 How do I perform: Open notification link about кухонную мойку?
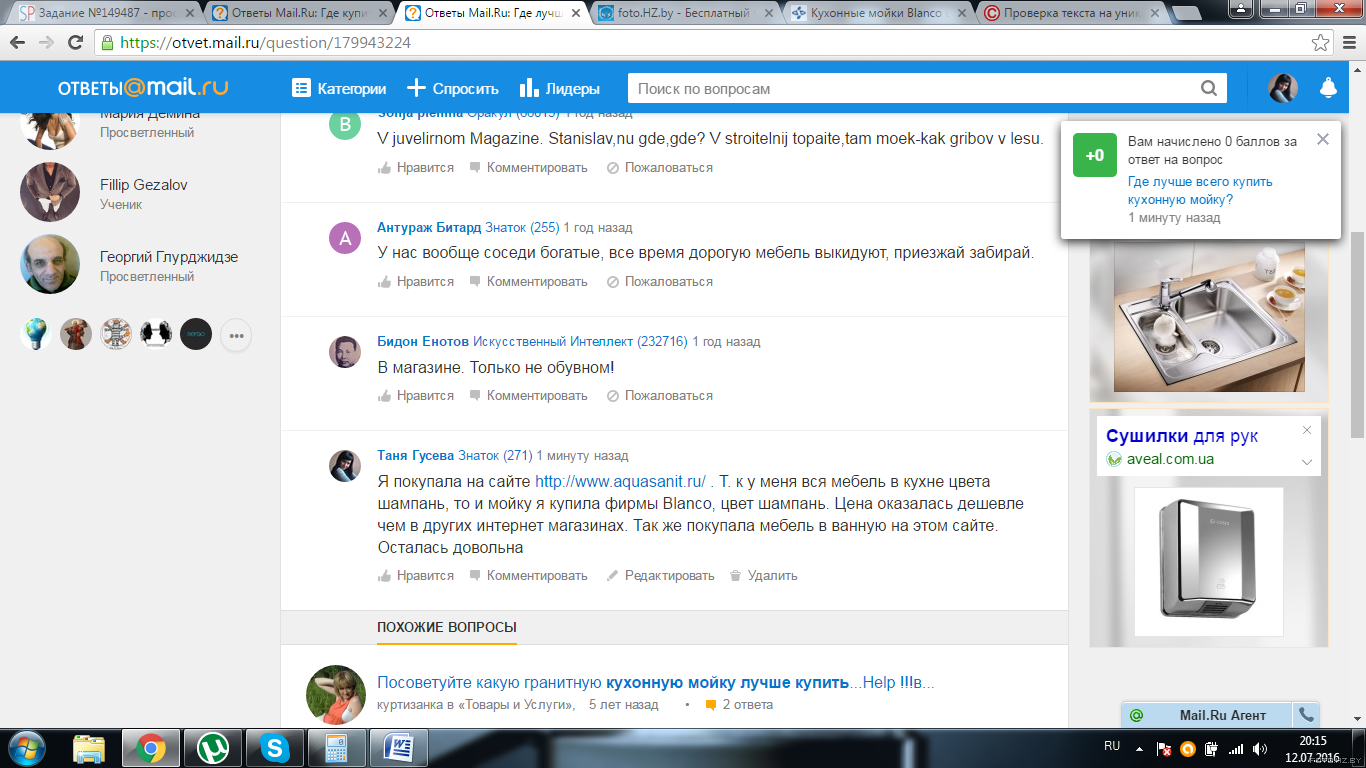[1200, 191]
